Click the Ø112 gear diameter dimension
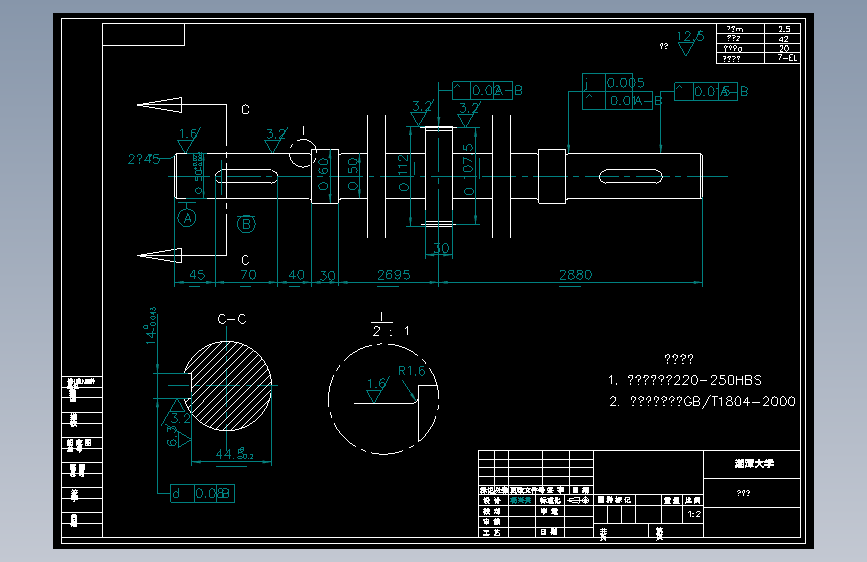This screenshot has width=867, height=562. pos(404,173)
